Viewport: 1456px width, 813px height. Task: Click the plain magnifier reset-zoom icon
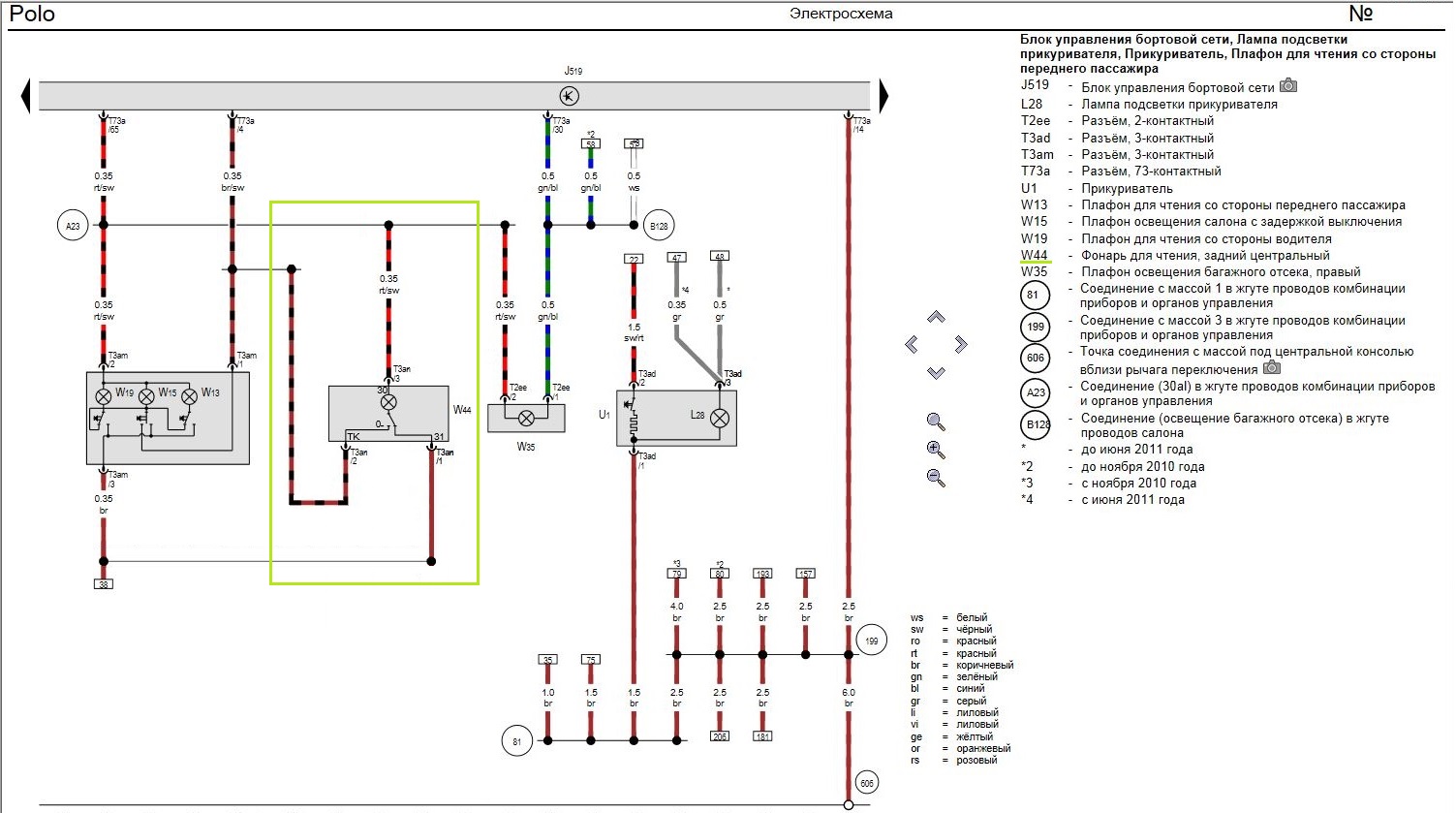936,422
